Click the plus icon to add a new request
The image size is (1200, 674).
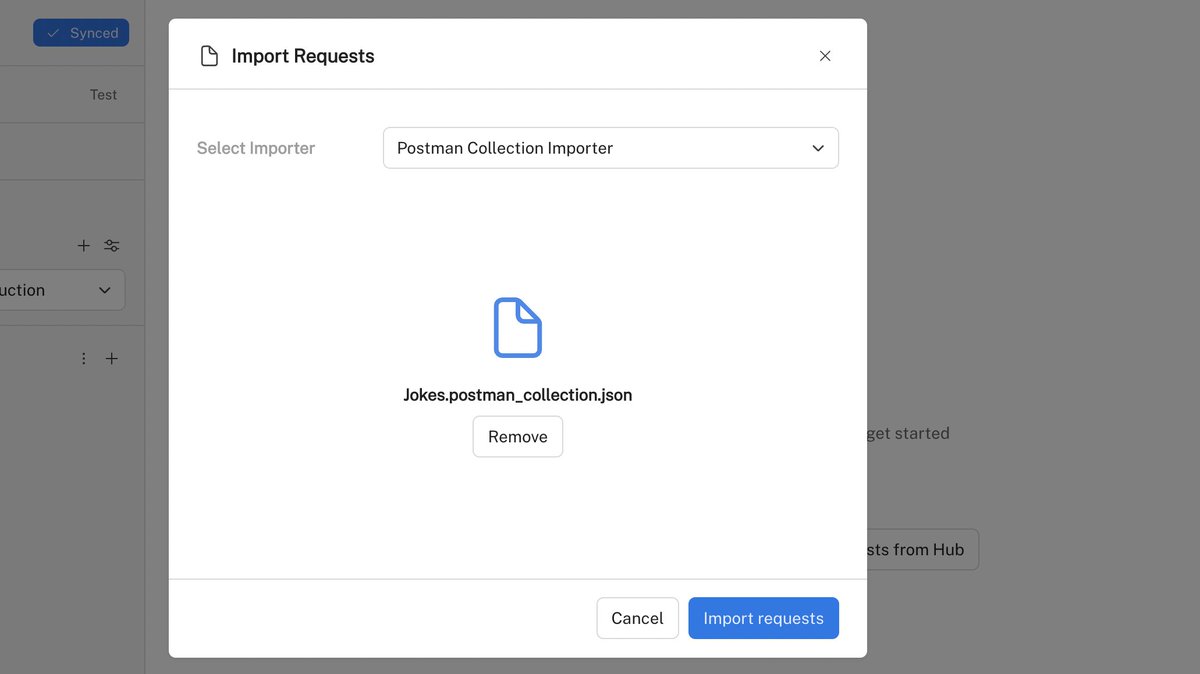84,245
